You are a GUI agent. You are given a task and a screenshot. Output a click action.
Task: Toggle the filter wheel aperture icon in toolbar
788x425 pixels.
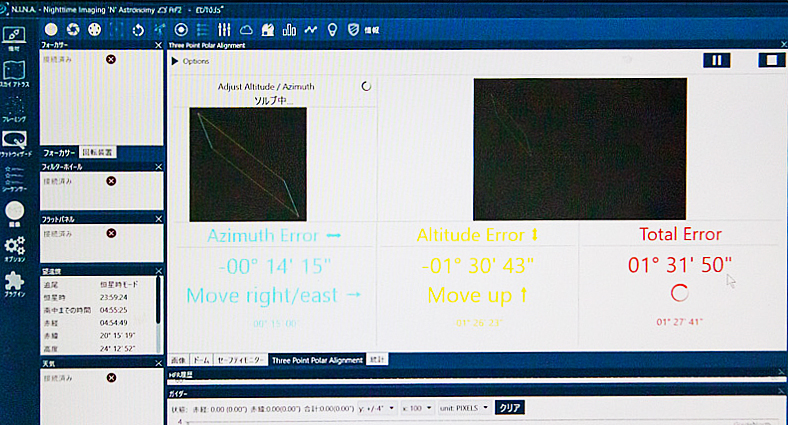[73, 30]
